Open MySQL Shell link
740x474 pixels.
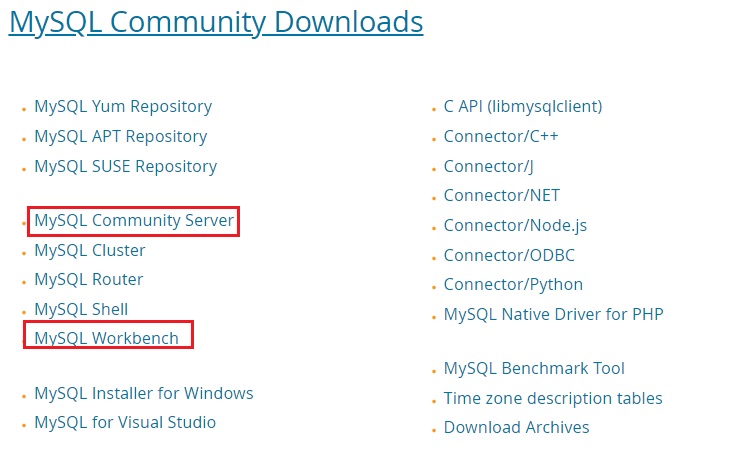(x=81, y=310)
